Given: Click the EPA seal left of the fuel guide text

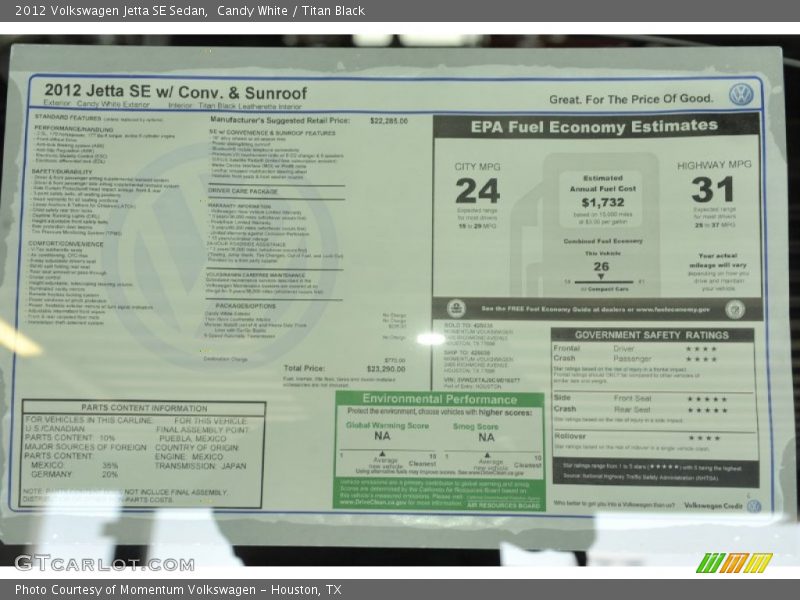Looking at the screenshot, I should pos(456,309).
